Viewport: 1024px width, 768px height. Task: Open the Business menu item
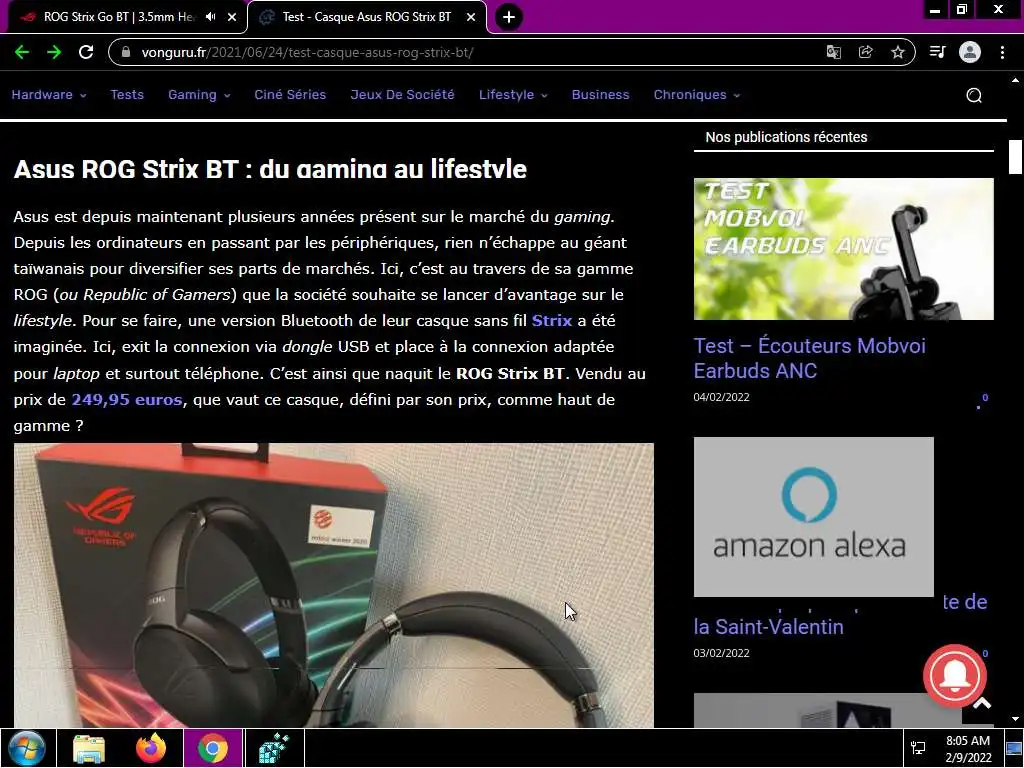600,95
